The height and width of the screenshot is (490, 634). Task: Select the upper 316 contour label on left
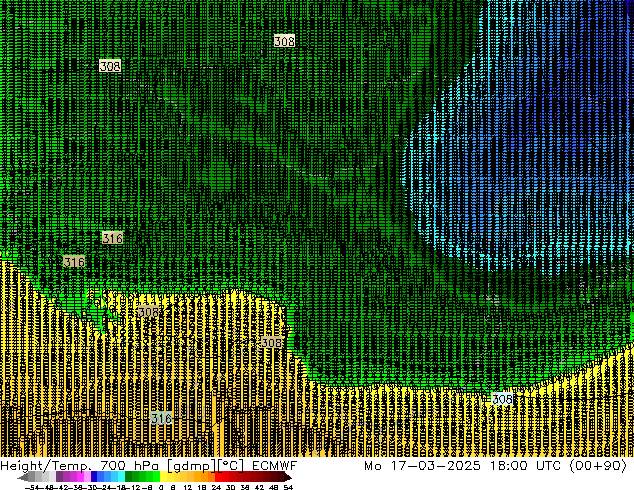(113, 238)
